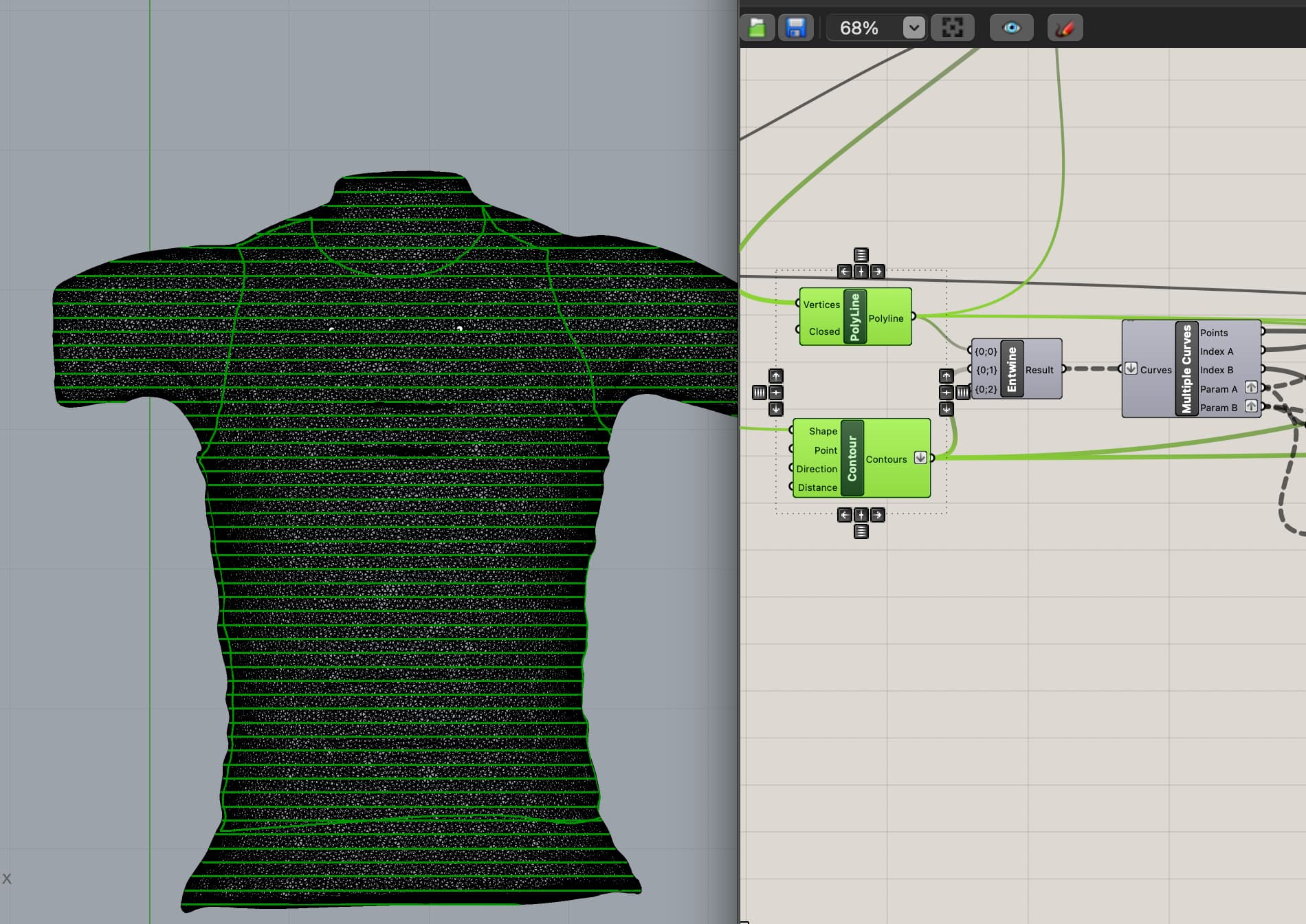Click the Result output of Entwine
The height and width of the screenshot is (924, 1306).
click(1039, 370)
